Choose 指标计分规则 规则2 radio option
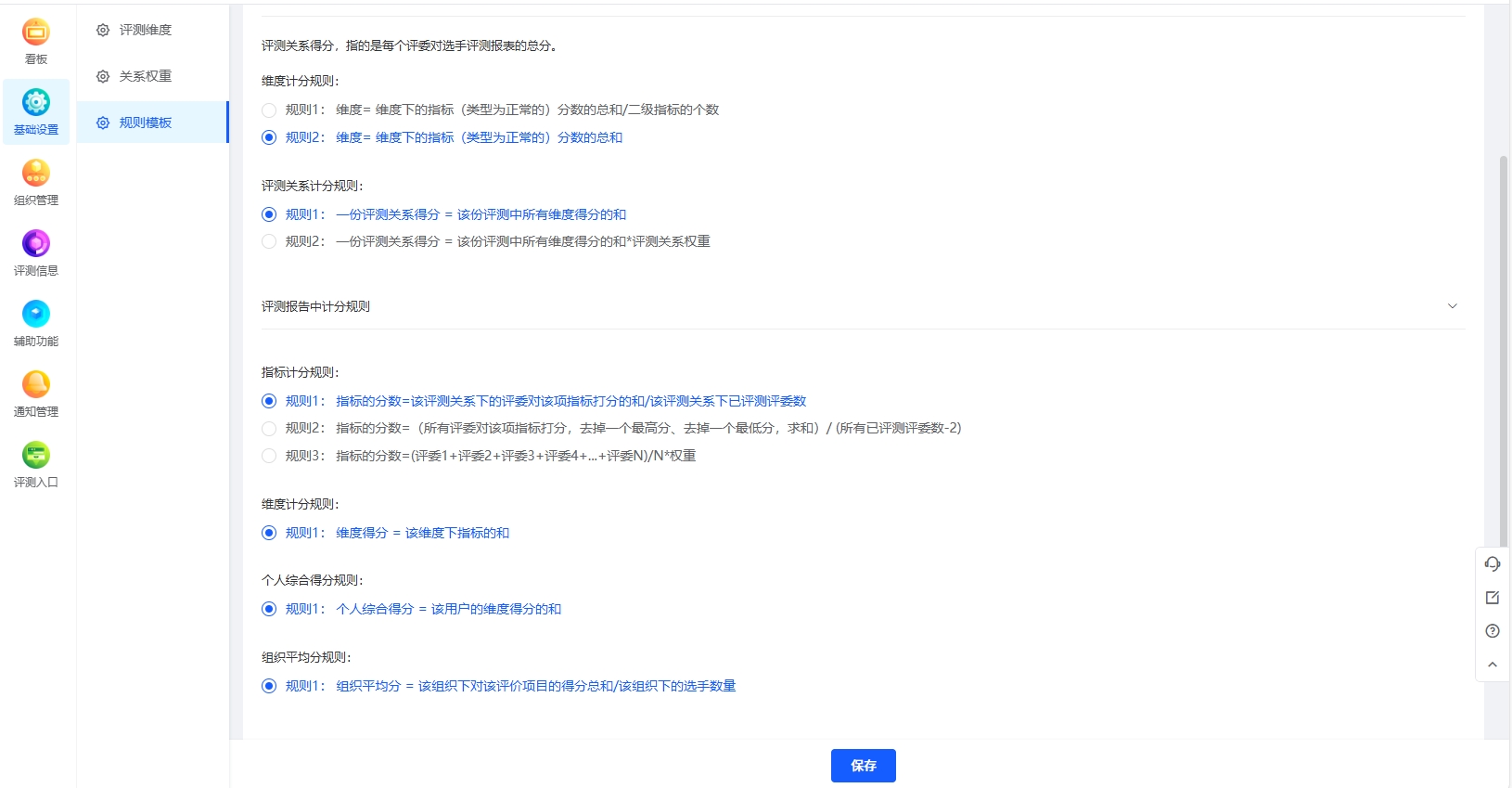 pyautogui.click(x=269, y=429)
